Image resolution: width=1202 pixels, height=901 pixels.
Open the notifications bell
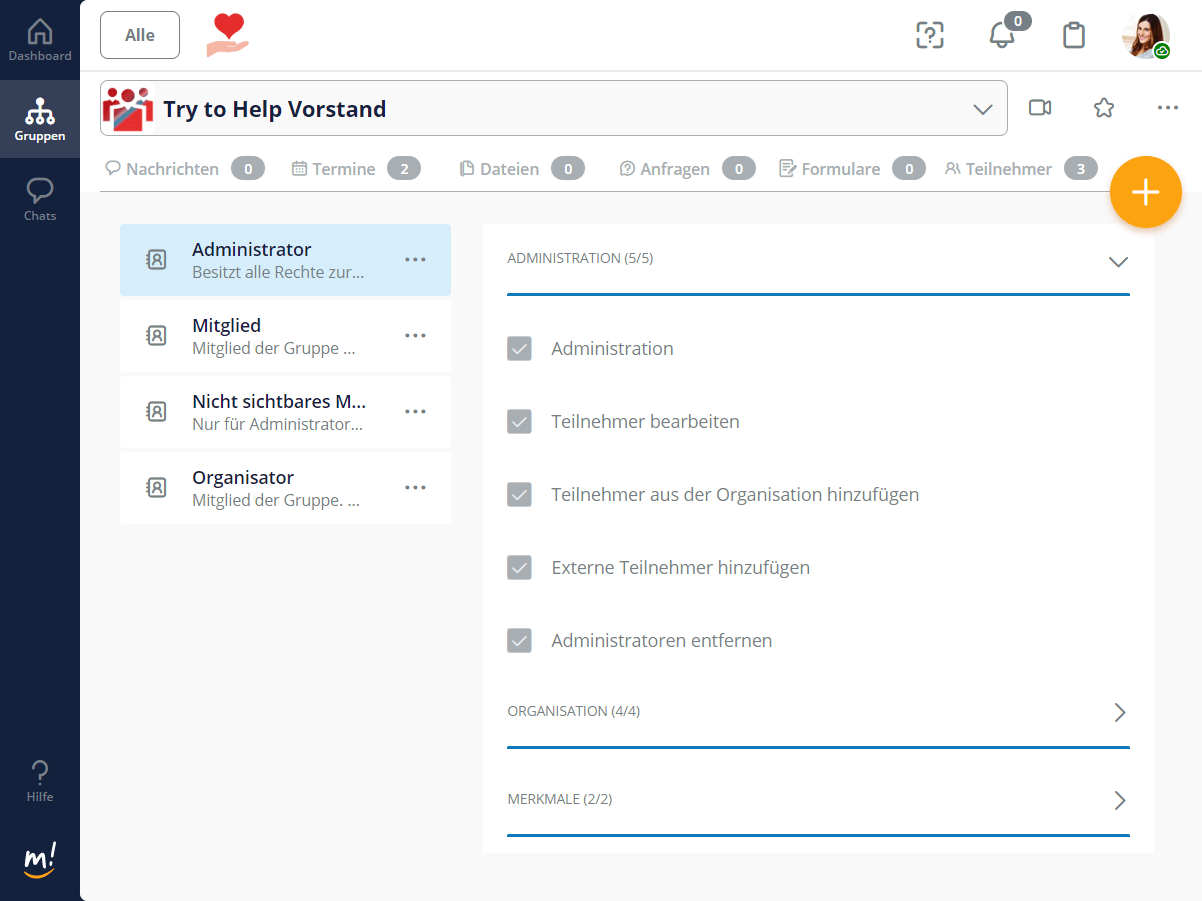click(1001, 36)
